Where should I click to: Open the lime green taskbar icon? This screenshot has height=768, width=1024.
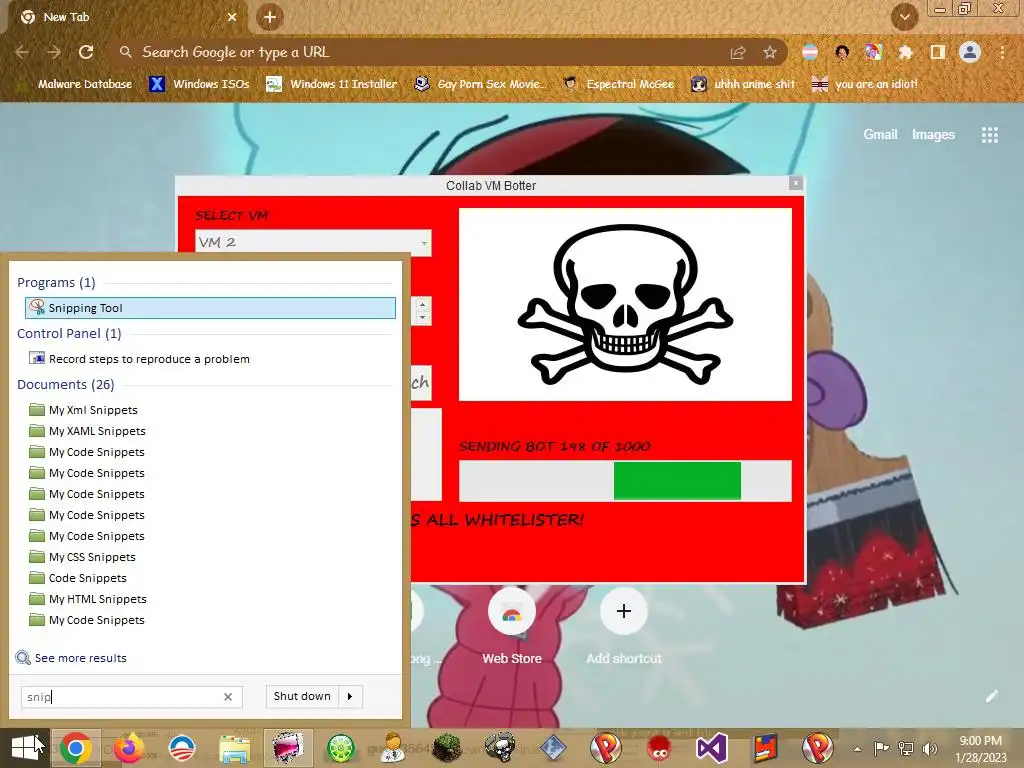341,748
